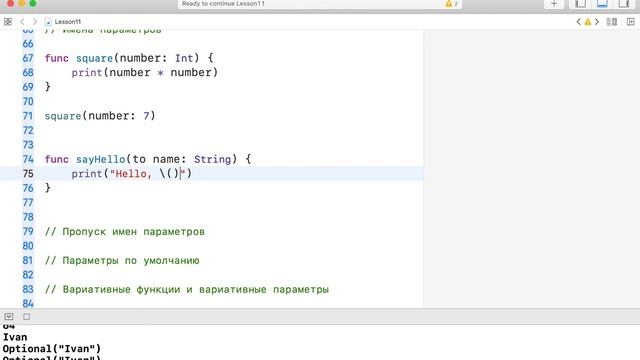Toggle the debug area panel
This screenshot has width=640, height=360.
pyautogui.click(x=602, y=4)
